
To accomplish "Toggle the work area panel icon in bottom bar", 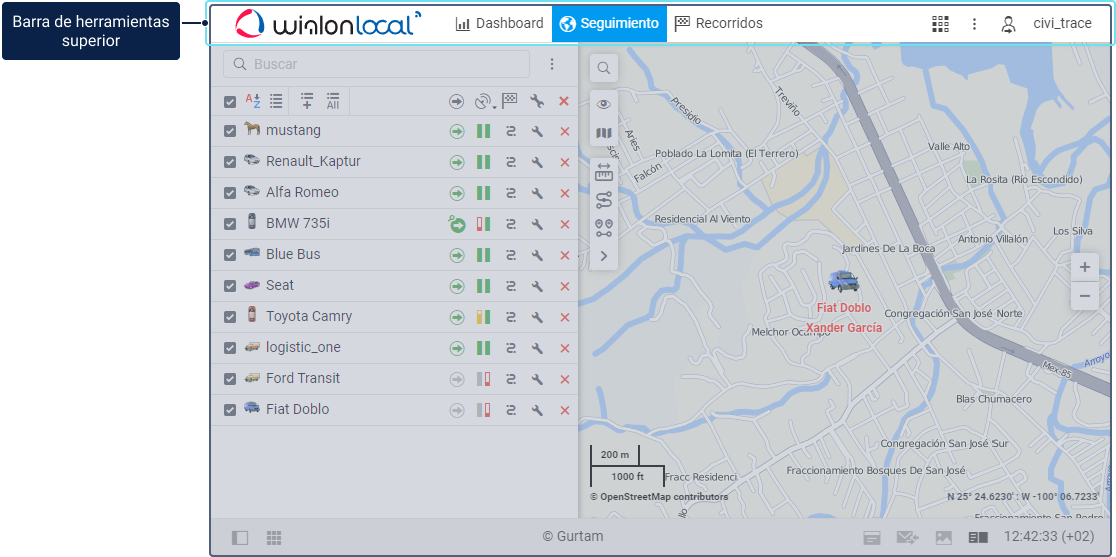I will point(240,538).
